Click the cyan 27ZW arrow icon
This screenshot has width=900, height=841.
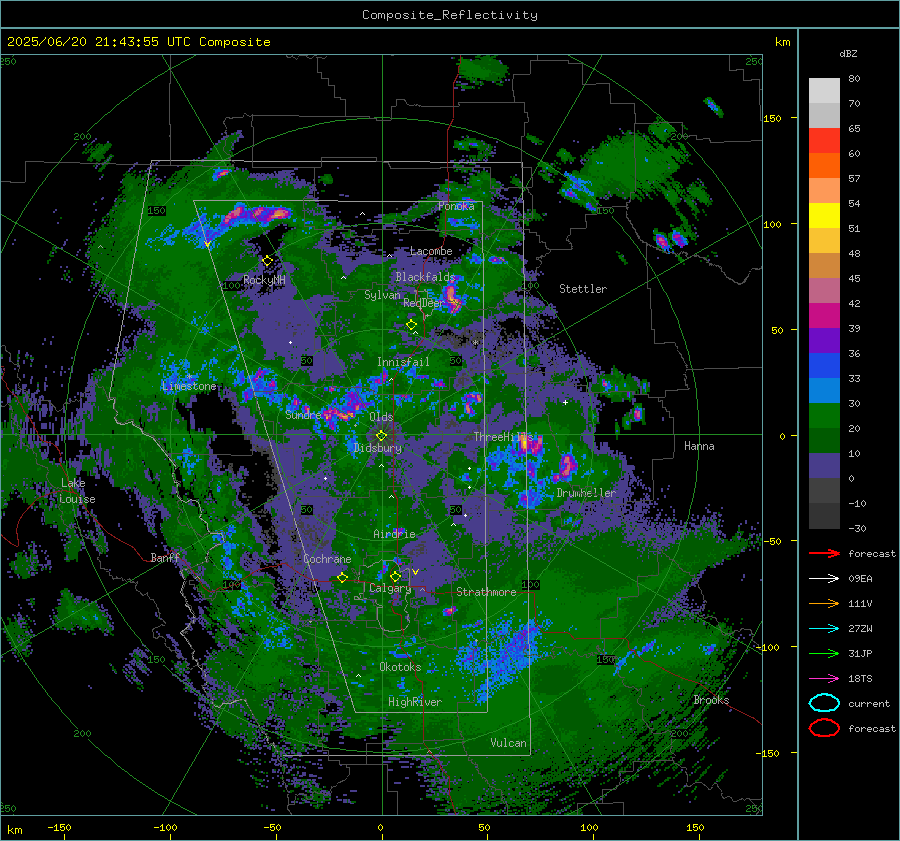point(824,629)
